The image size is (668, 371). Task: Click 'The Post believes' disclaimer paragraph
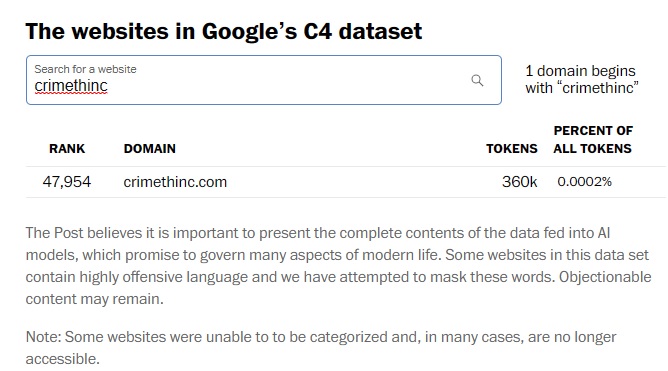(x=338, y=266)
